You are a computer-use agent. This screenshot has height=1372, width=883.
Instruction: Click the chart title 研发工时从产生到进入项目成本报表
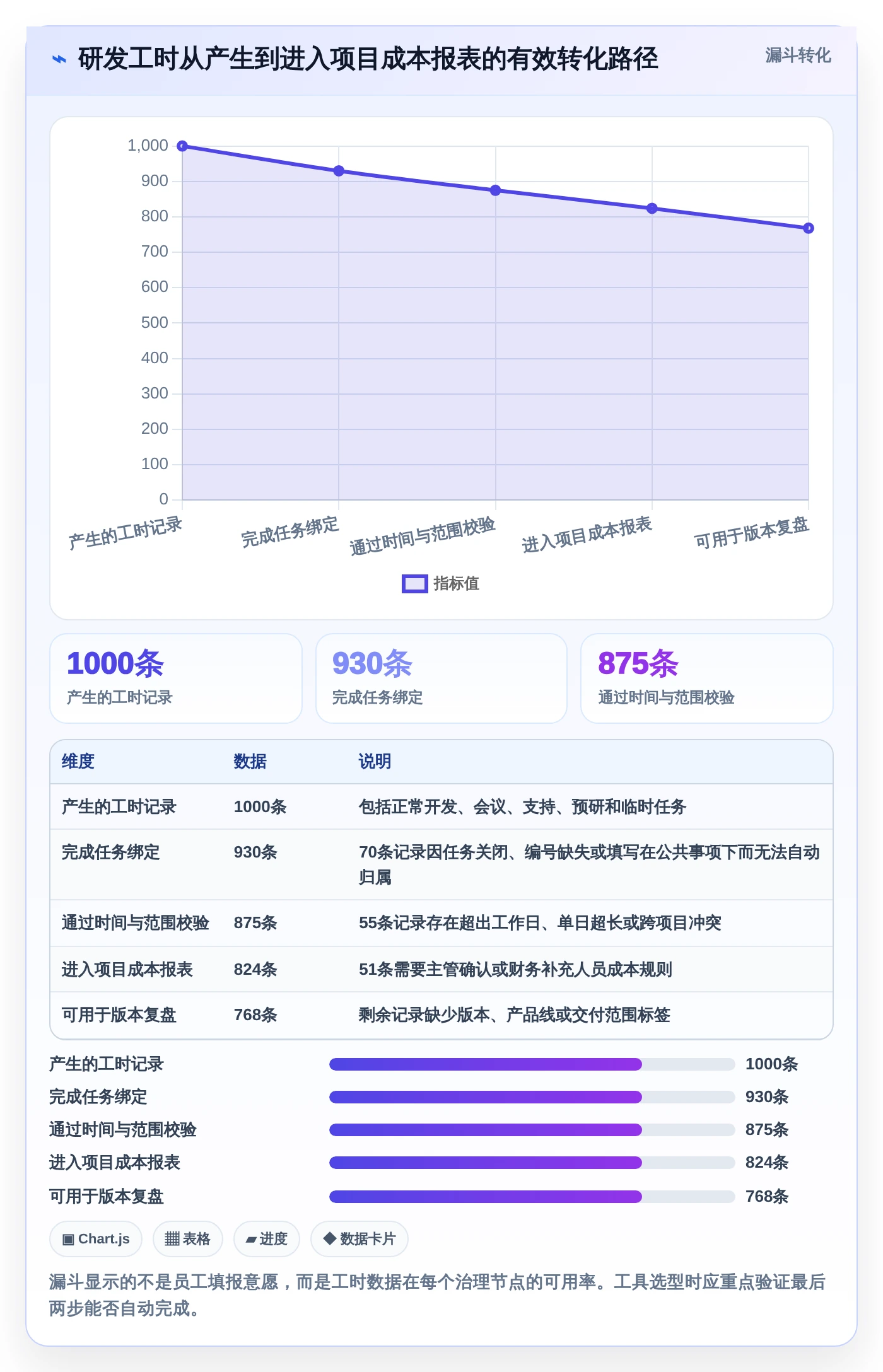(368, 59)
